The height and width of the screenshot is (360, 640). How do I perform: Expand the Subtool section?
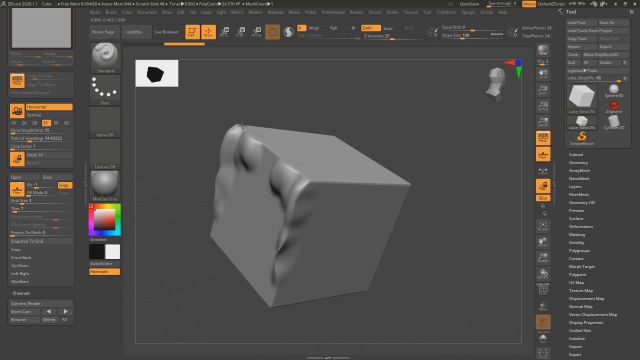click(x=576, y=154)
